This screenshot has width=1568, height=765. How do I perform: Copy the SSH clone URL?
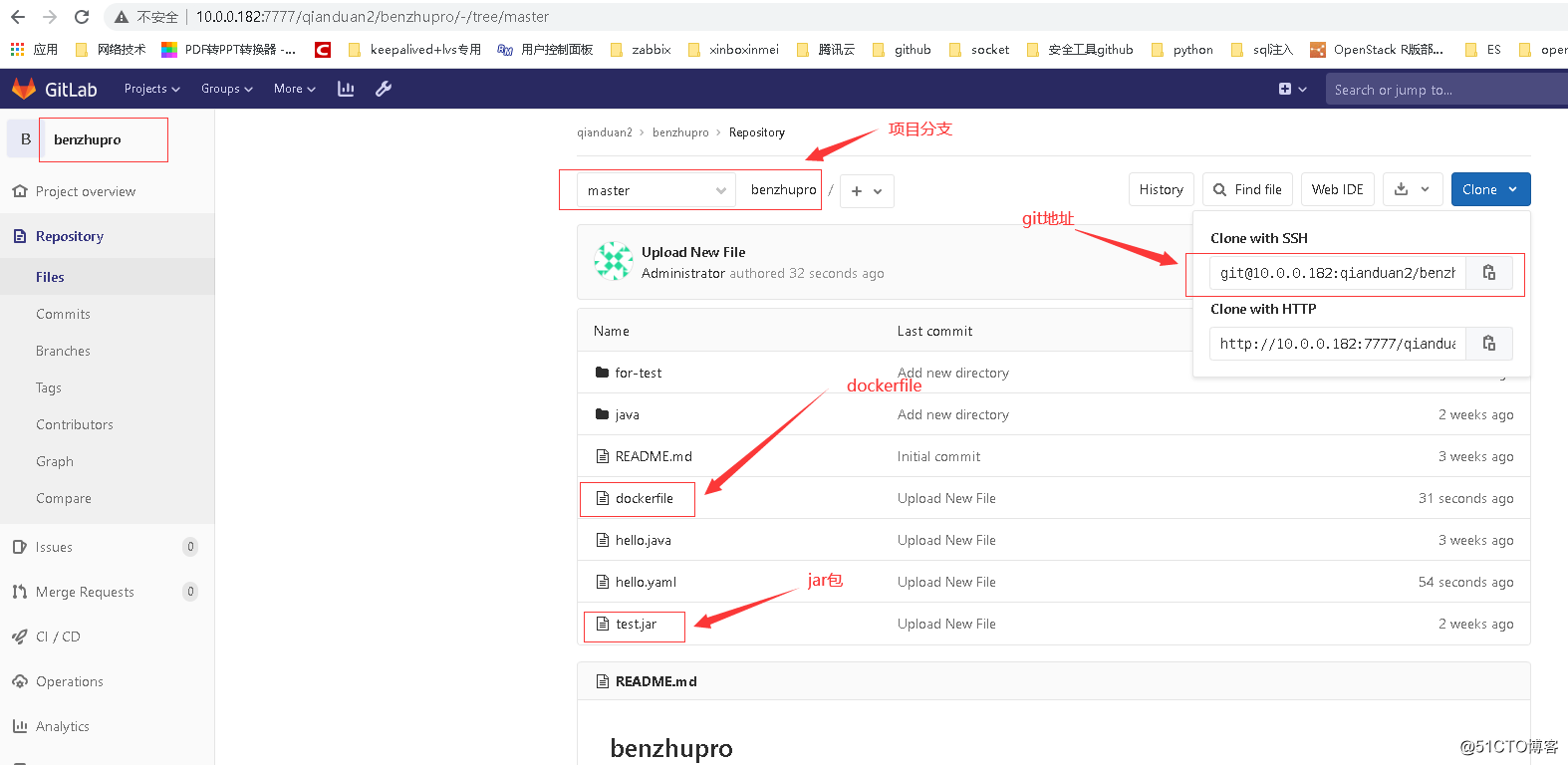1489,273
